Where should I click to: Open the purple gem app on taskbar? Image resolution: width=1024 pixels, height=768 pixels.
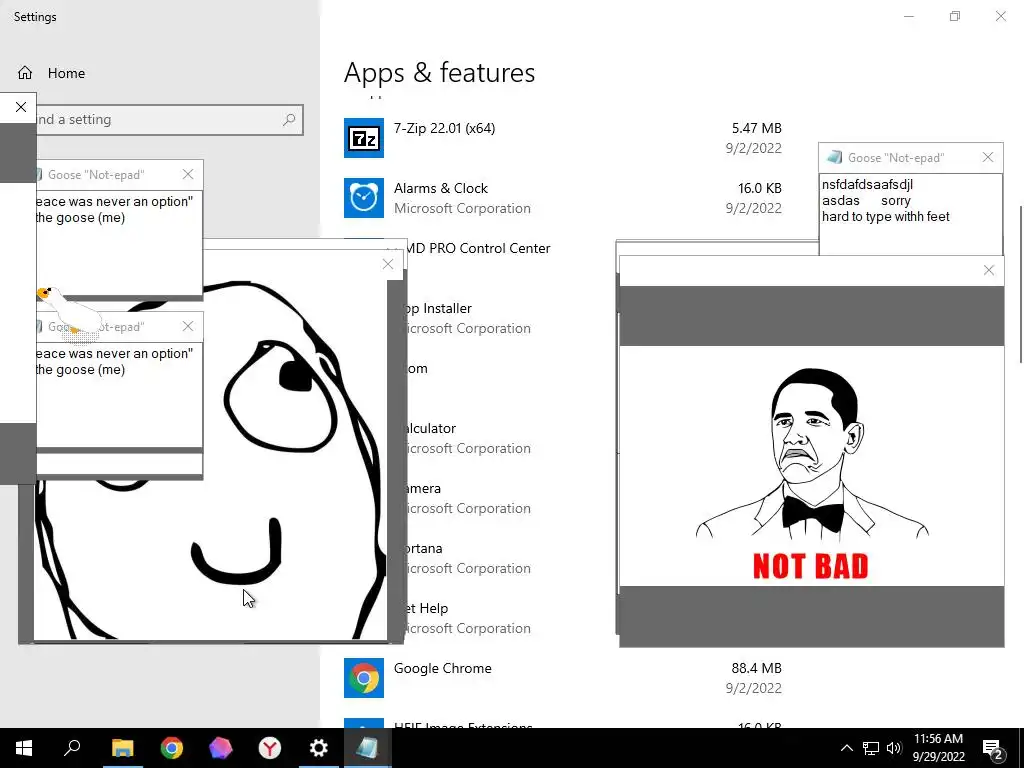point(221,748)
